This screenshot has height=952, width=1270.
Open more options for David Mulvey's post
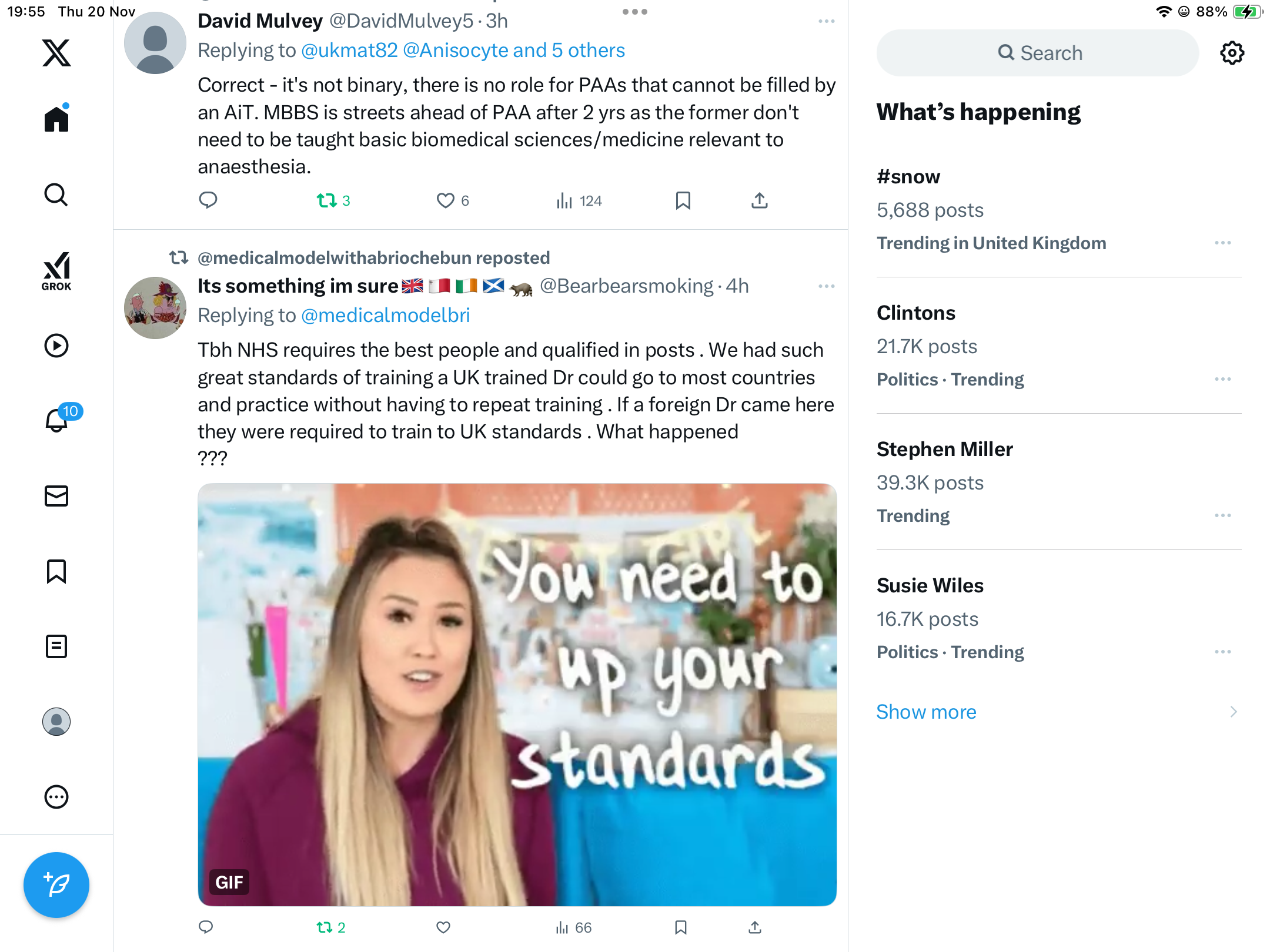point(826,21)
